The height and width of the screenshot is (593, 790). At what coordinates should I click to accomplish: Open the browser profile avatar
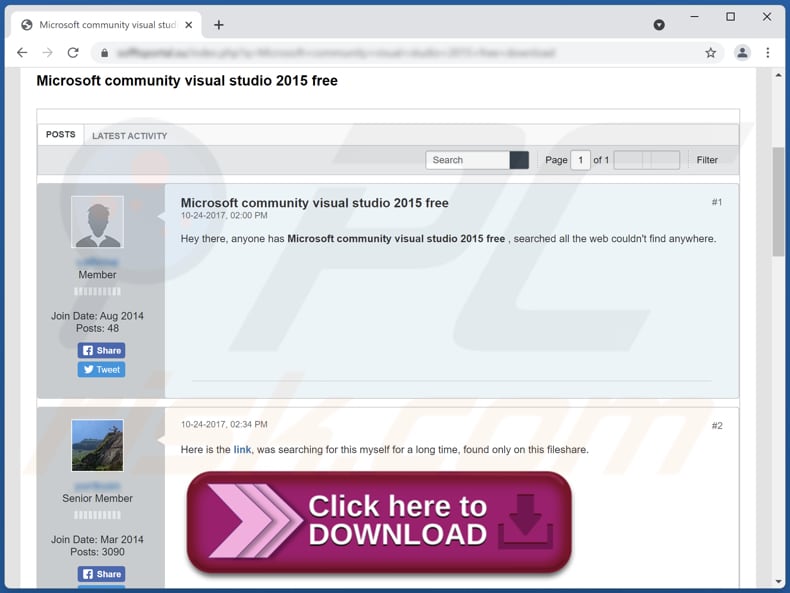(742, 53)
